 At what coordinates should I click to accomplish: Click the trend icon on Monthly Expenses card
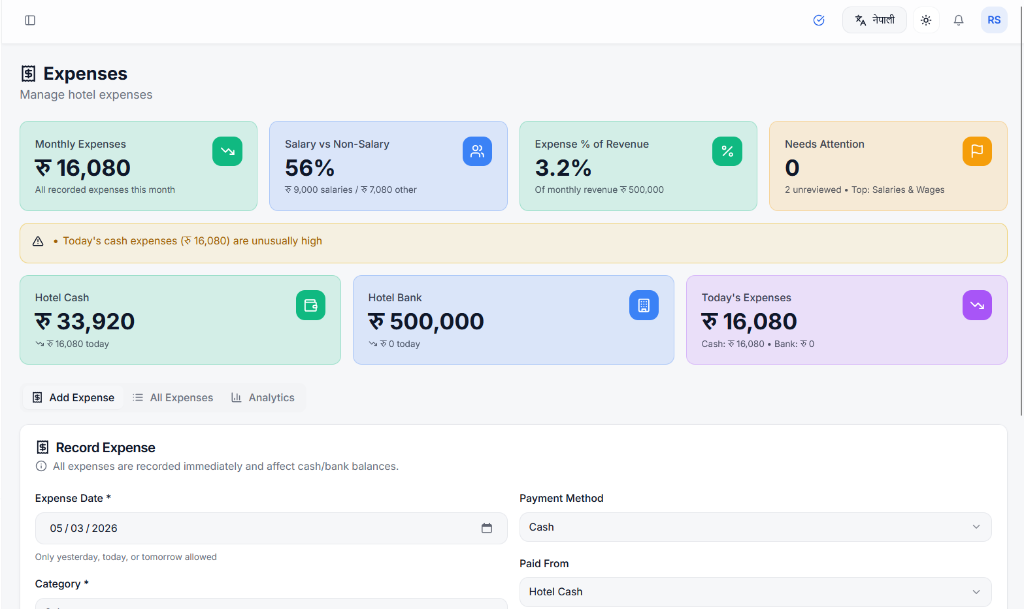click(x=227, y=151)
